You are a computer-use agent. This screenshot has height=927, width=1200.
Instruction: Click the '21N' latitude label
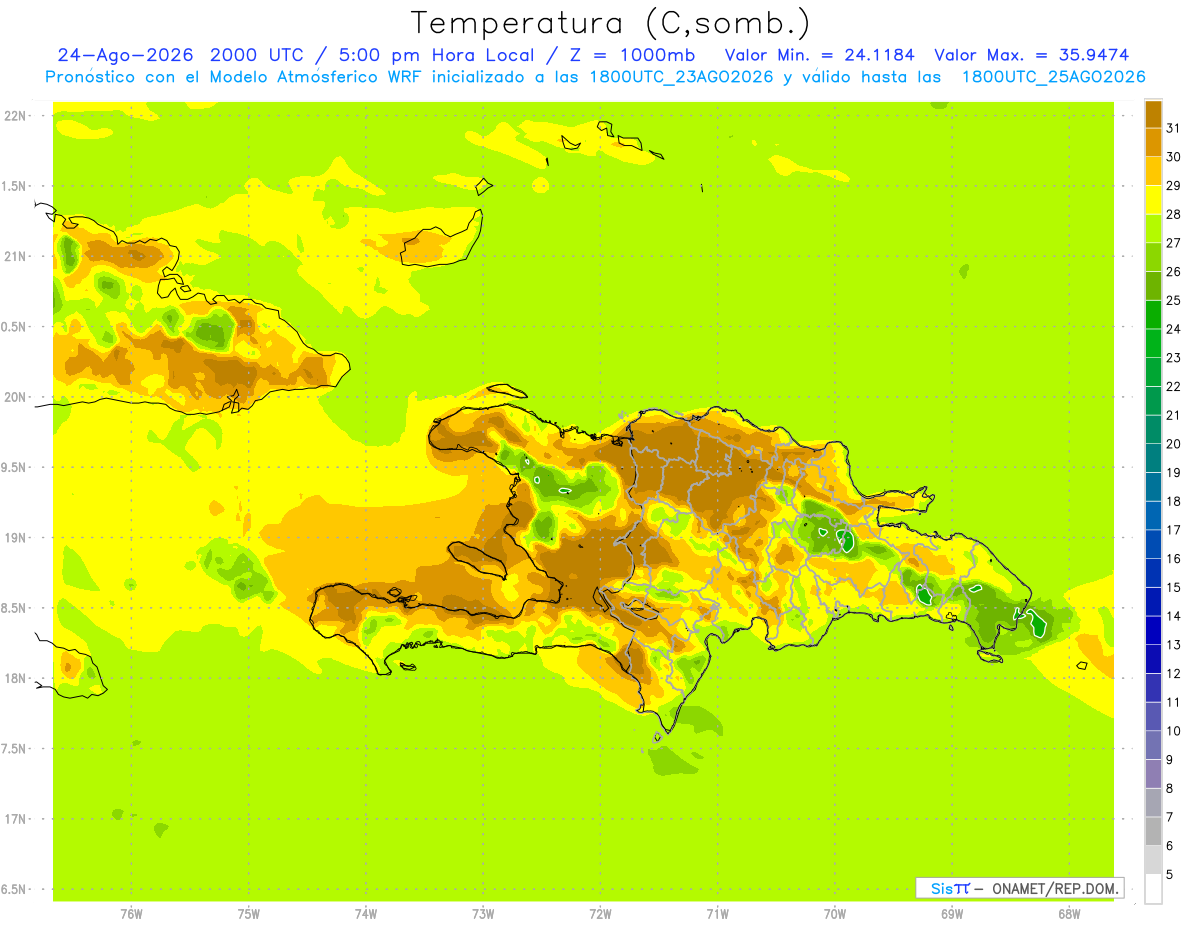(16, 256)
